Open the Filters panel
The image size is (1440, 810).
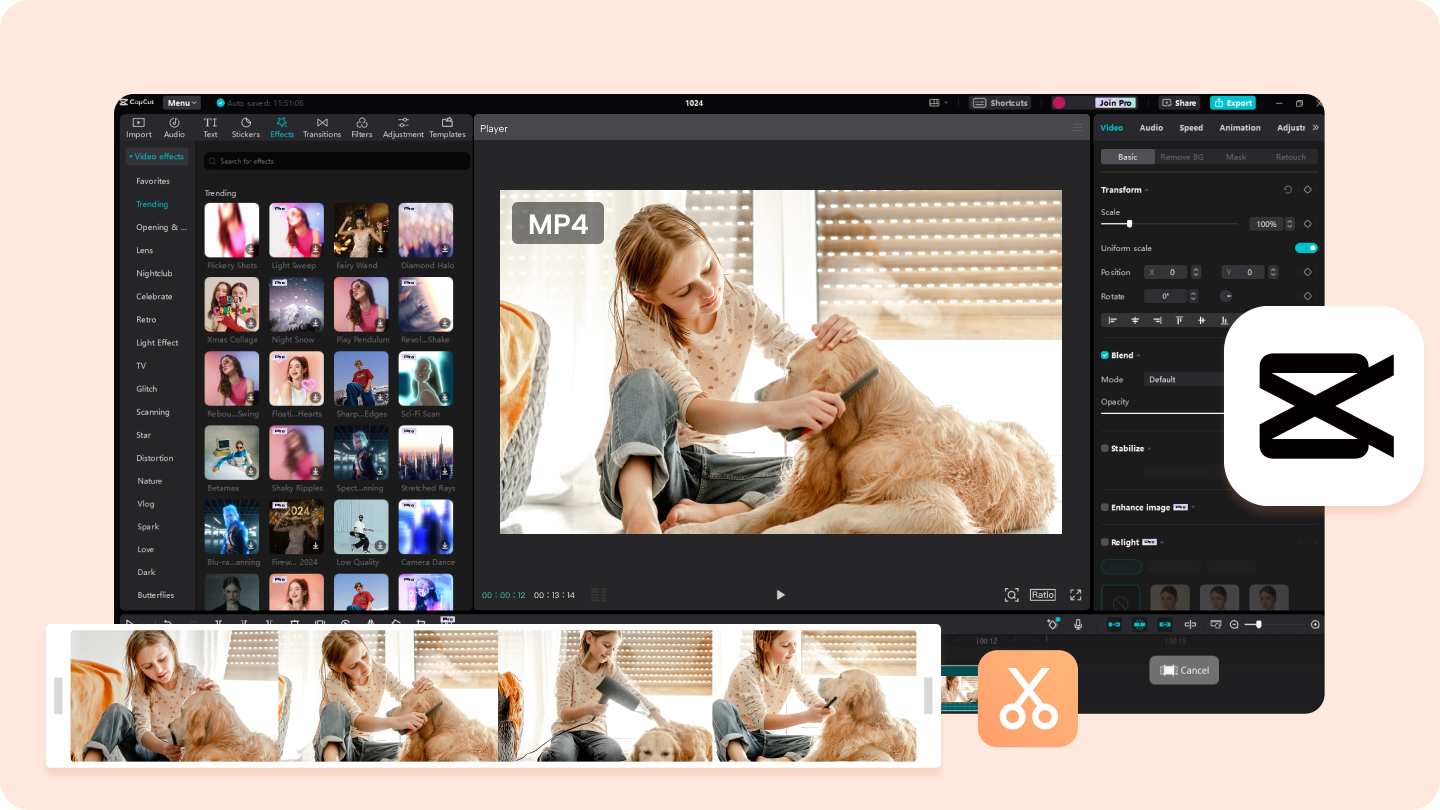[362, 128]
